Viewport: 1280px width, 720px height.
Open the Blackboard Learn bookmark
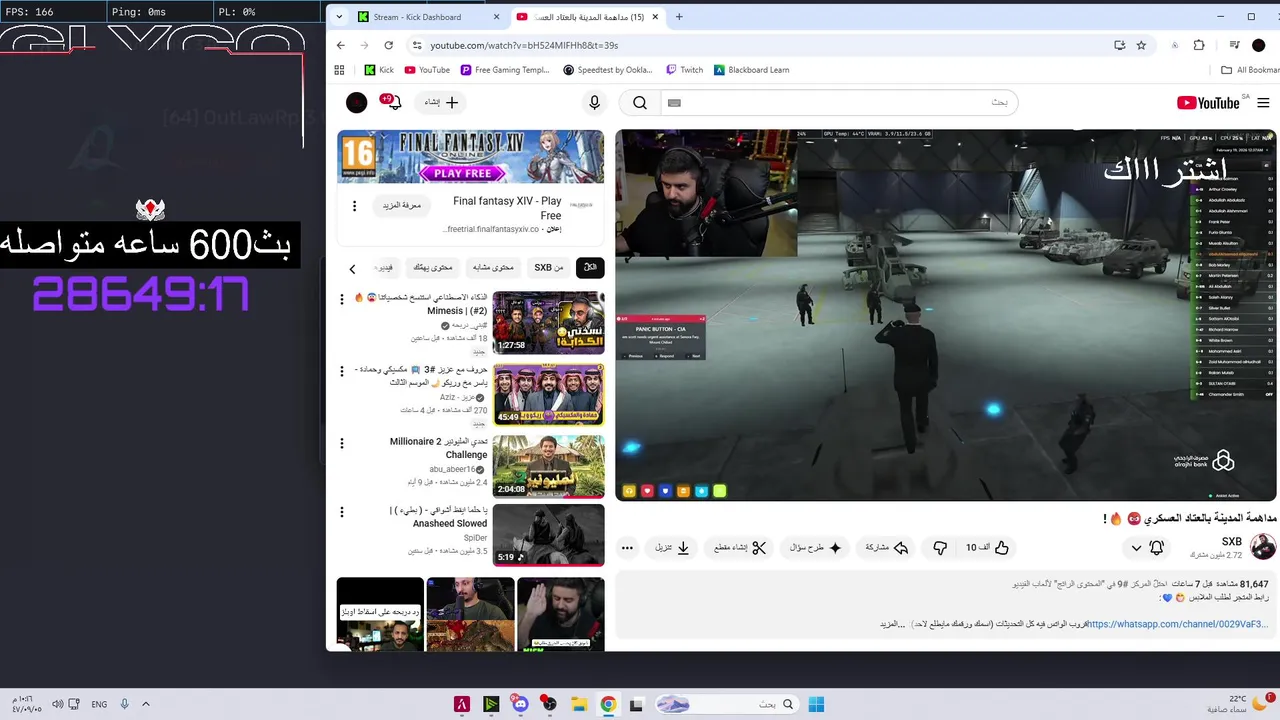[752, 70]
